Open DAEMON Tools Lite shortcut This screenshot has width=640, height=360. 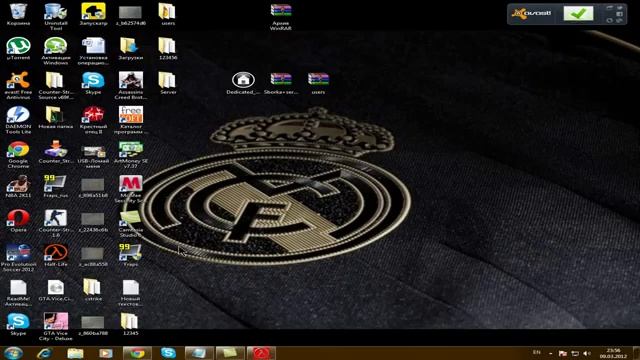tap(18, 116)
